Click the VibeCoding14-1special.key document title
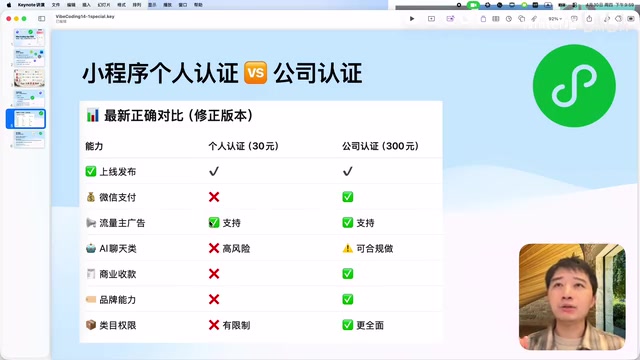 (85, 17)
